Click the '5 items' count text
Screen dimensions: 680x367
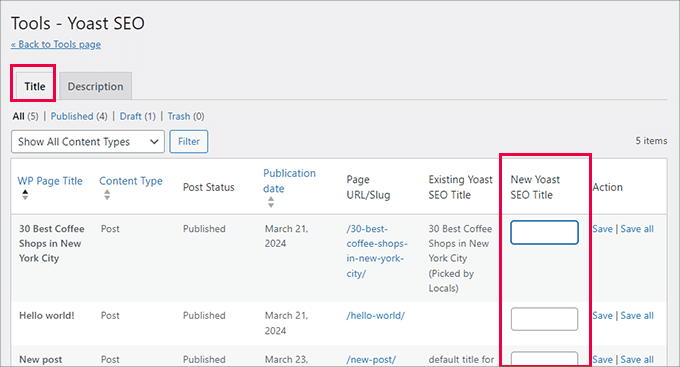click(x=651, y=141)
